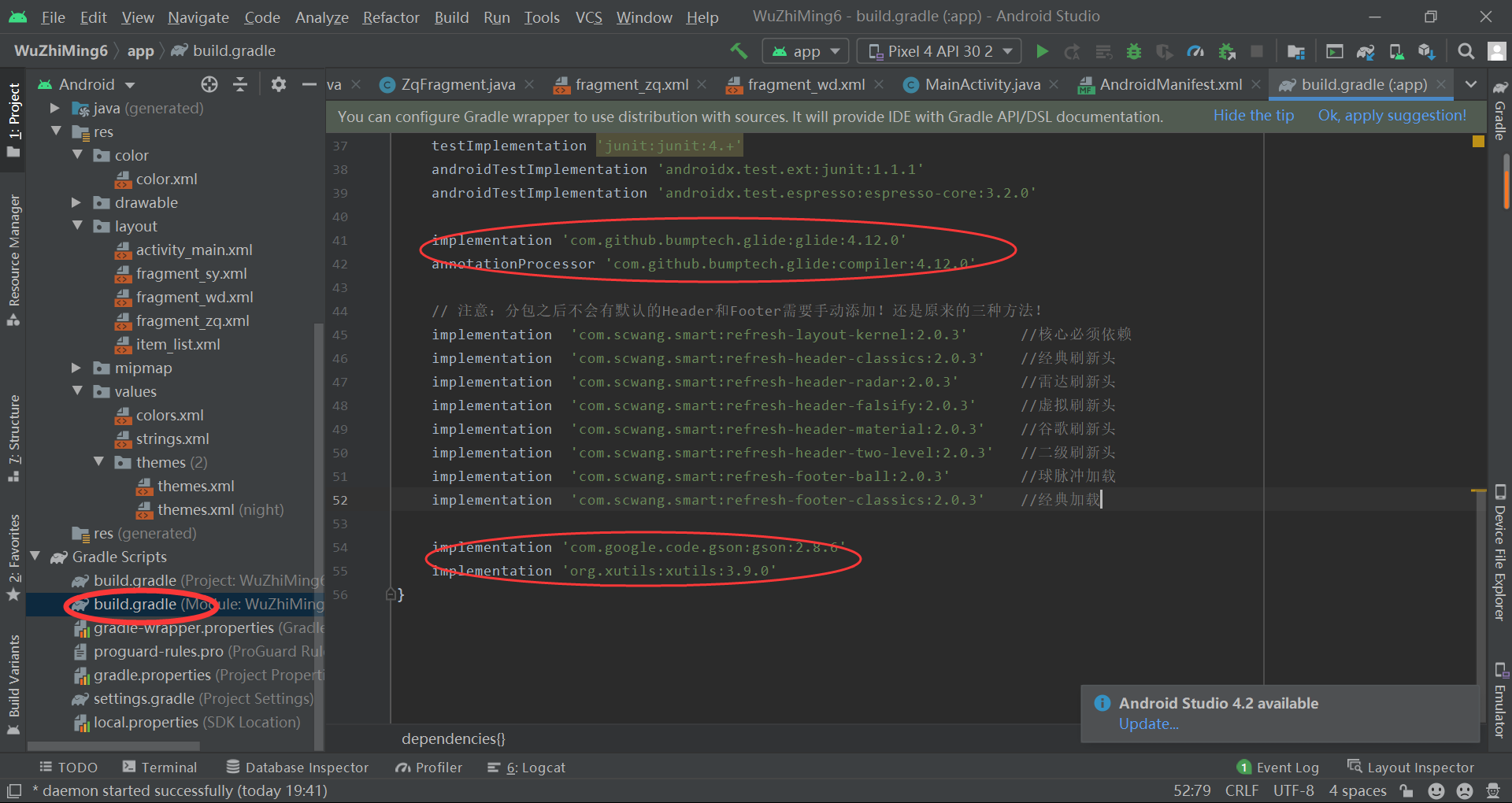Screen dimensions: 1512x803
Task: Click Run Anything icon in toolbar
Action: [1335, 51]
